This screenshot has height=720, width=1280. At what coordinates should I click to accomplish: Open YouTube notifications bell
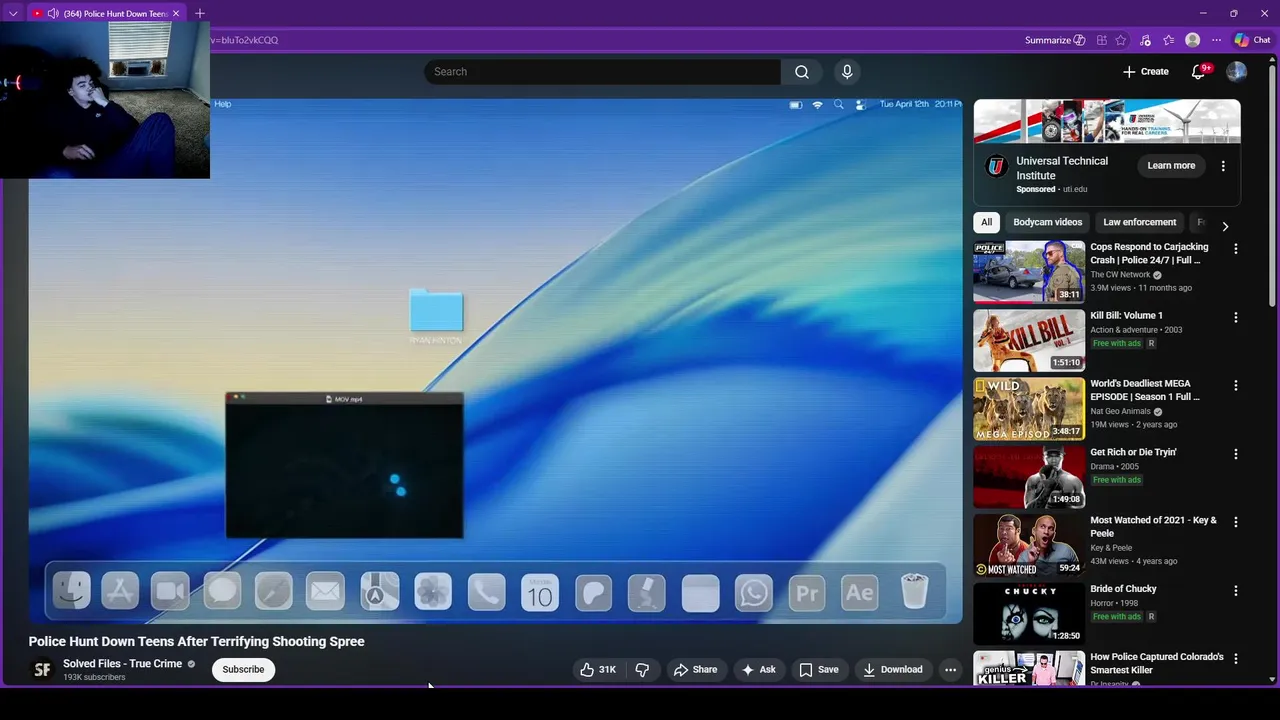(x=1198, y=72)
